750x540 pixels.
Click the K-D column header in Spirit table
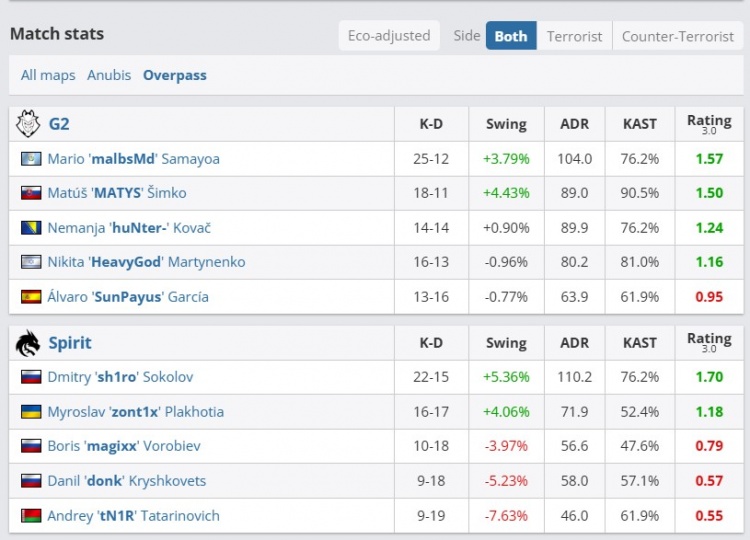point(431,343)
